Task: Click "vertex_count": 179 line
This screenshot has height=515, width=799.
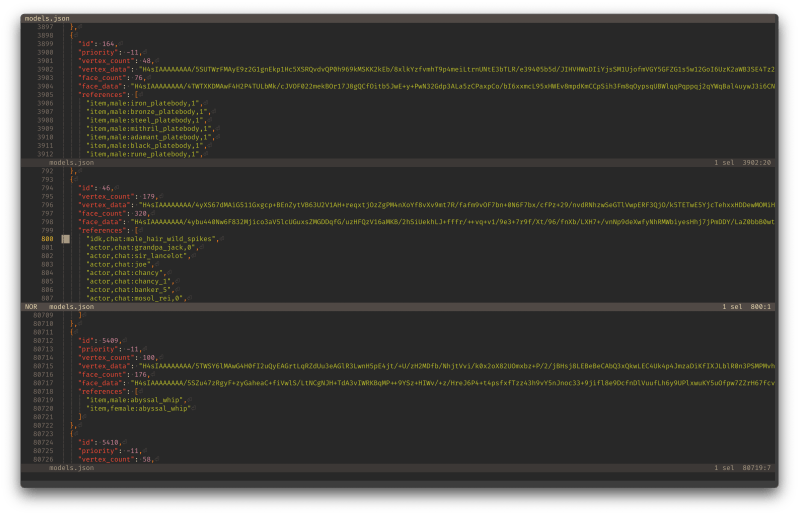Action: coord(118,197)
